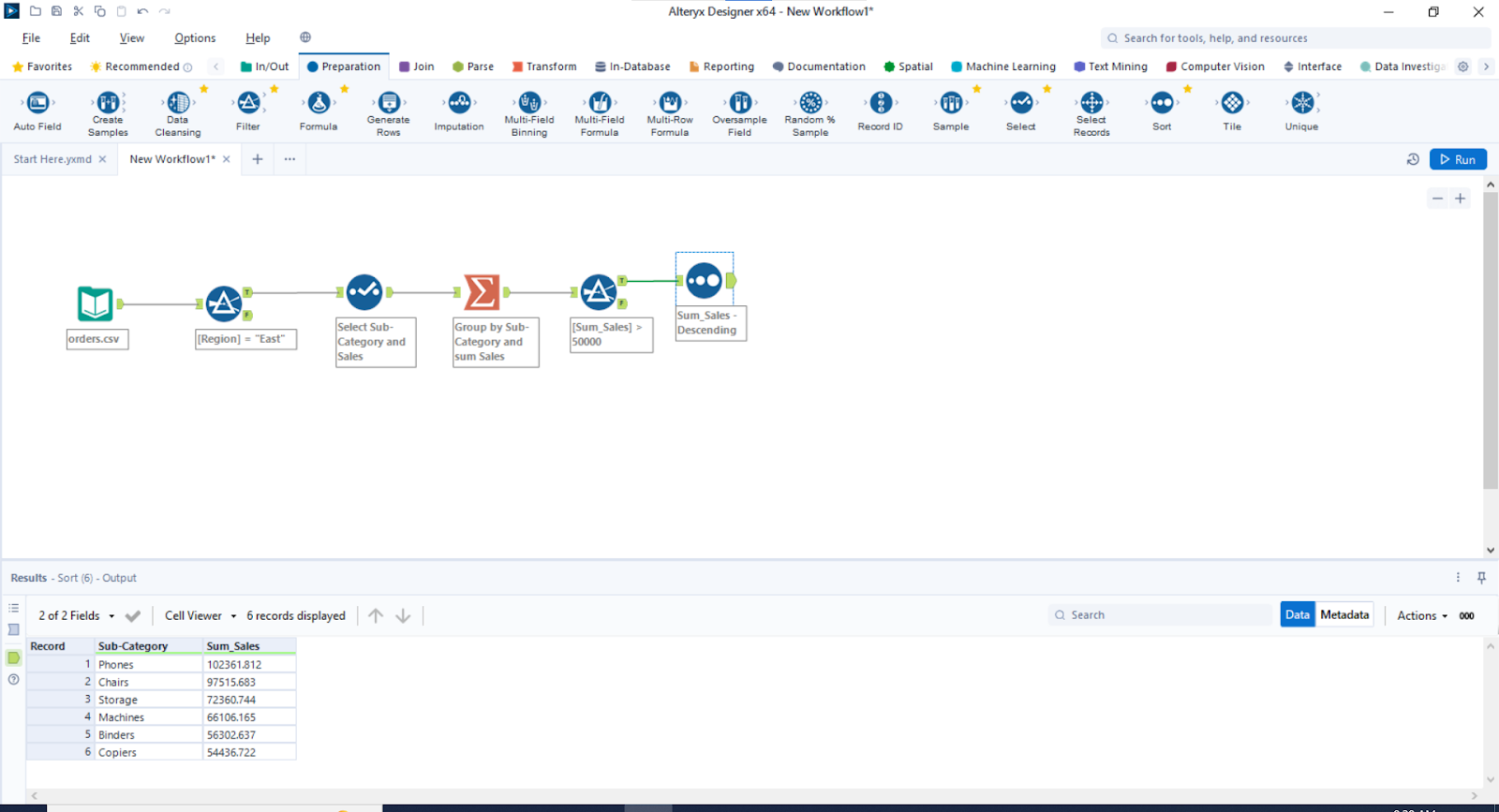1499x812 pixels.
Task: Click the Results Search field
Action: pyautogui.click(x=1161, y=615)
